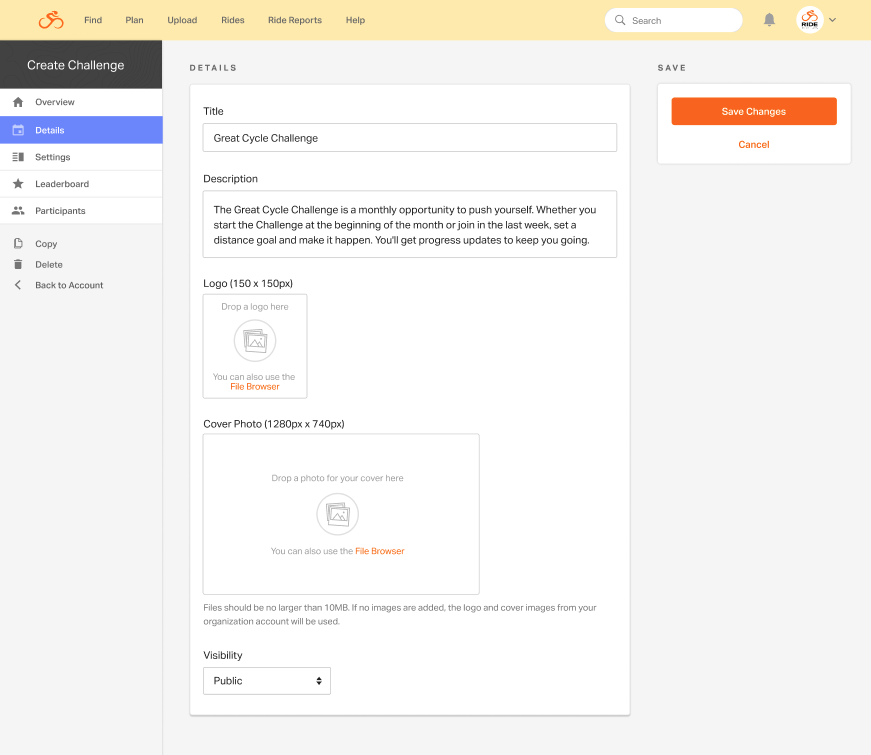Click the Title input field
The height and width of the screenshot is (755, 871).
[410, 138]
